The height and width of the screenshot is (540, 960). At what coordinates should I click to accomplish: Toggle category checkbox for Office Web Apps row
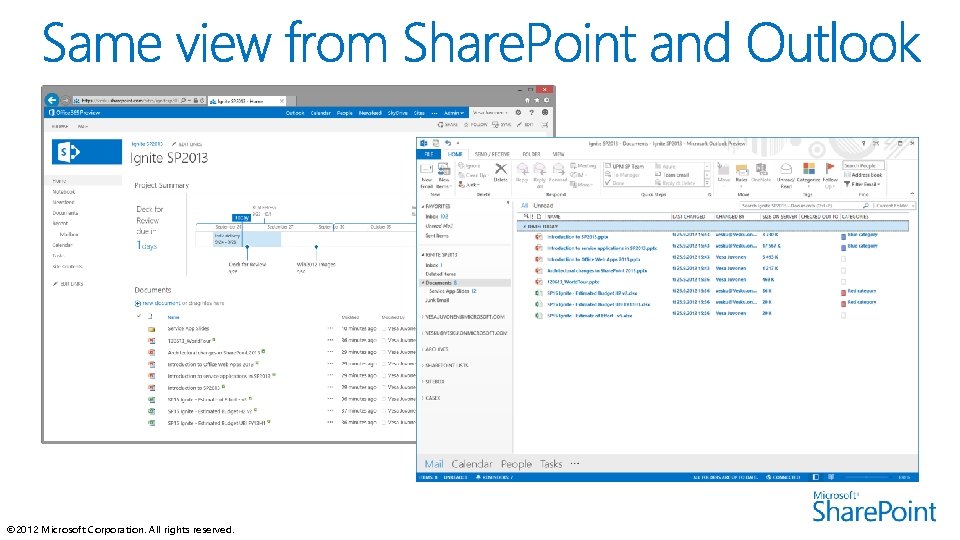point(843,259)
